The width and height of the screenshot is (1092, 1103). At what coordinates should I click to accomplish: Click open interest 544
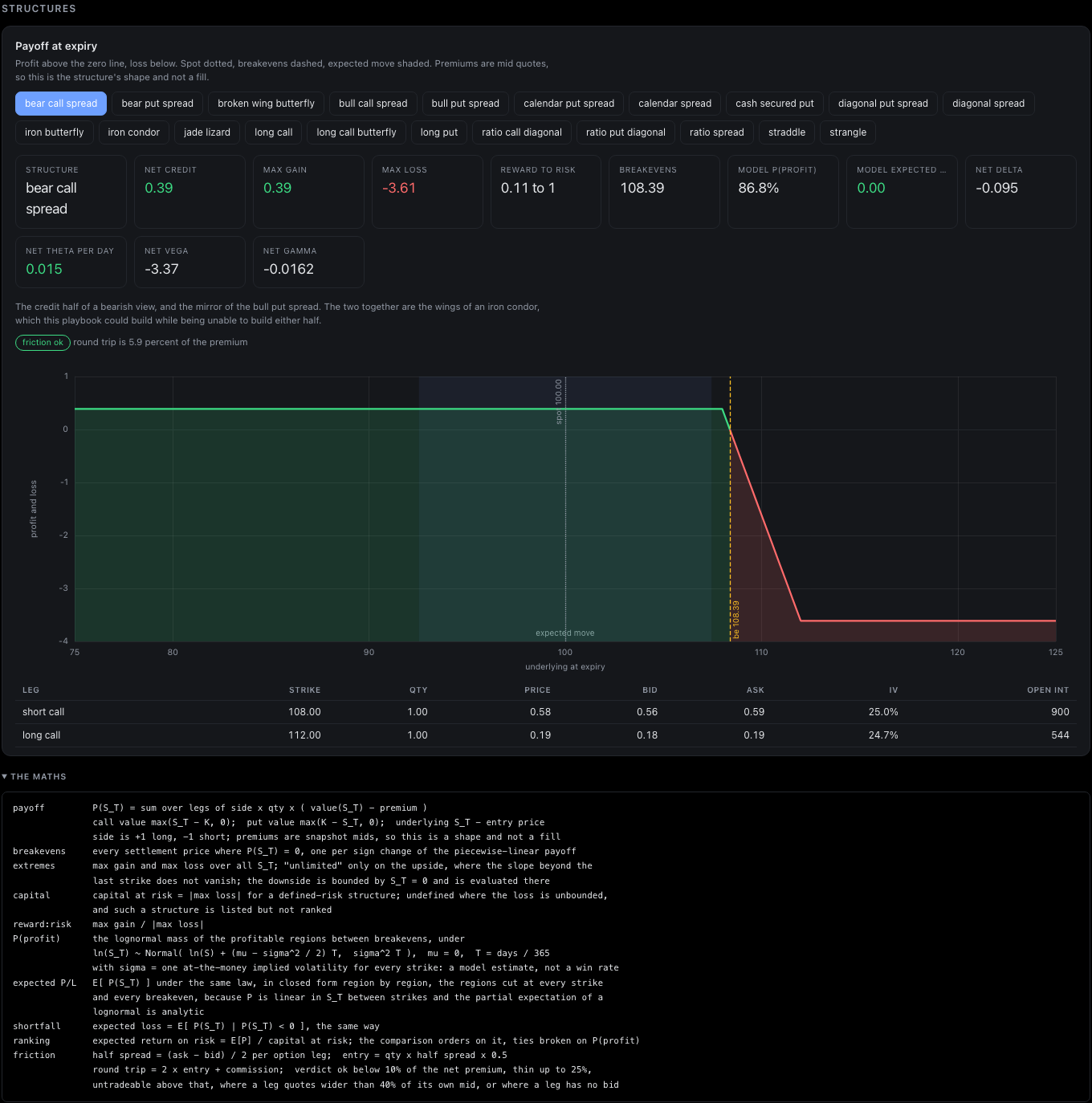coord(1060,735)
